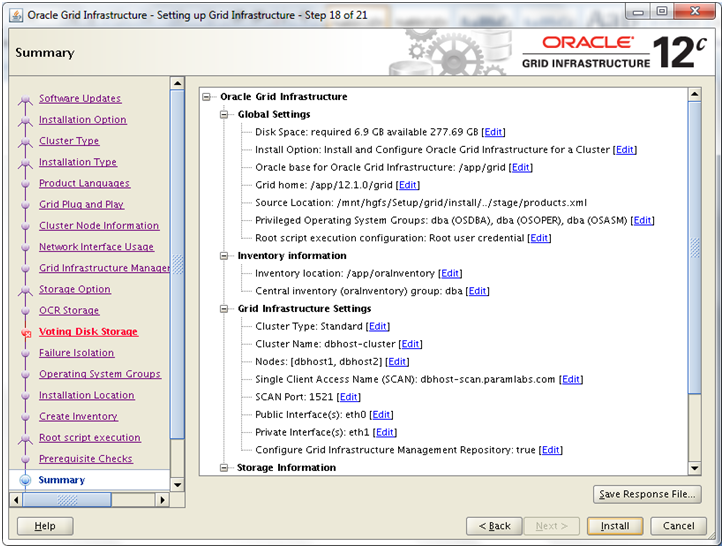Edit Root script execution configuration

(539, 238)
